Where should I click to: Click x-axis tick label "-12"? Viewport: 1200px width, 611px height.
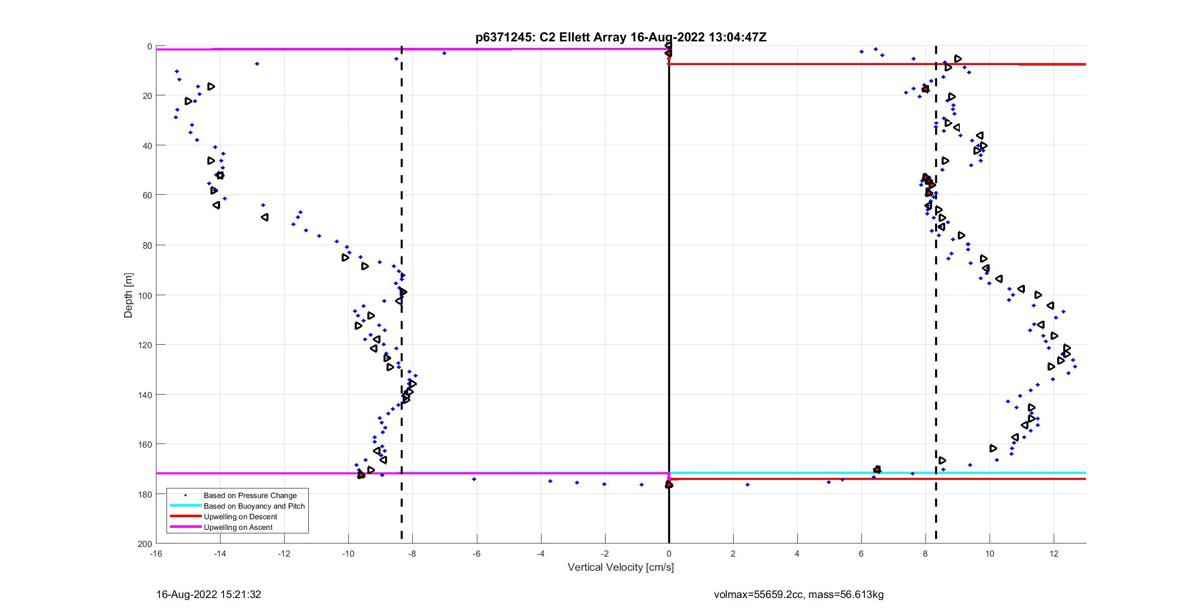283,553
